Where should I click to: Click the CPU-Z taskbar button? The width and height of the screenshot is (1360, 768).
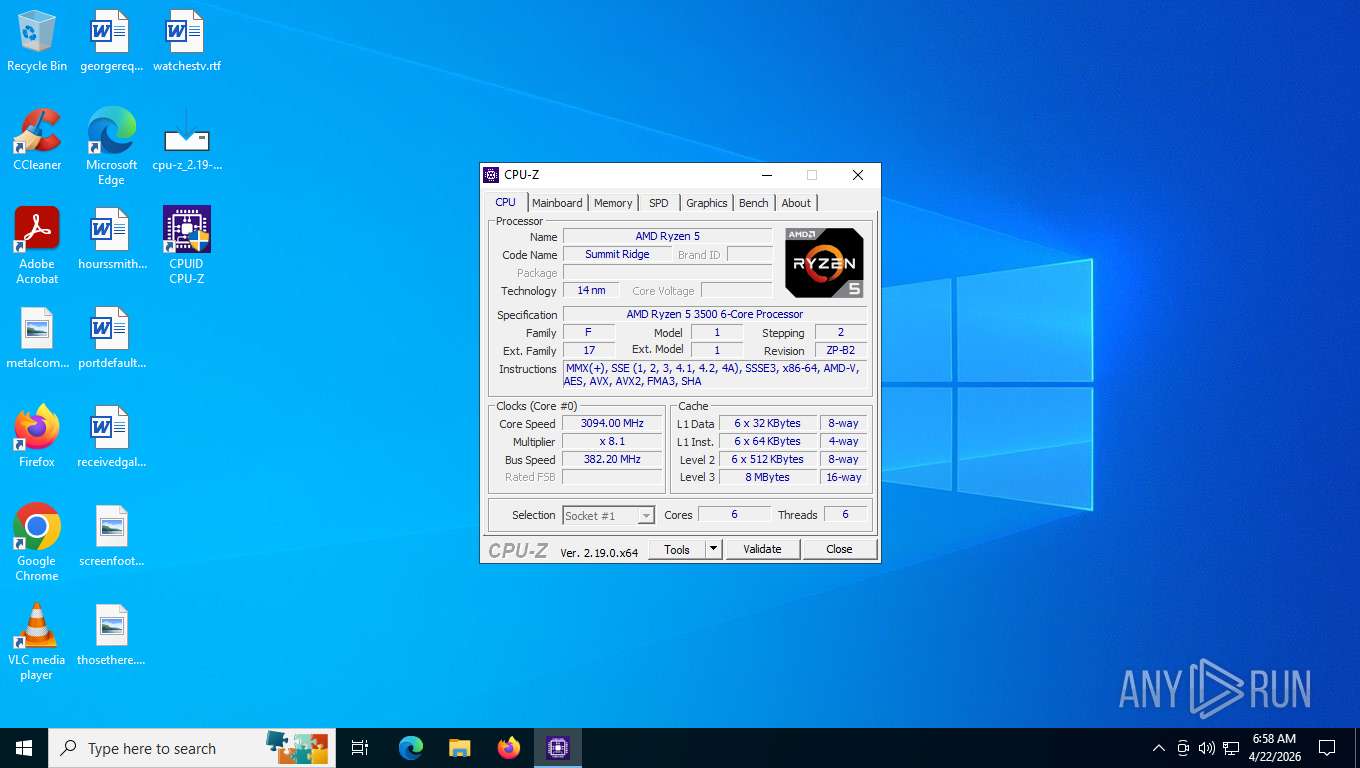point(558,748)
